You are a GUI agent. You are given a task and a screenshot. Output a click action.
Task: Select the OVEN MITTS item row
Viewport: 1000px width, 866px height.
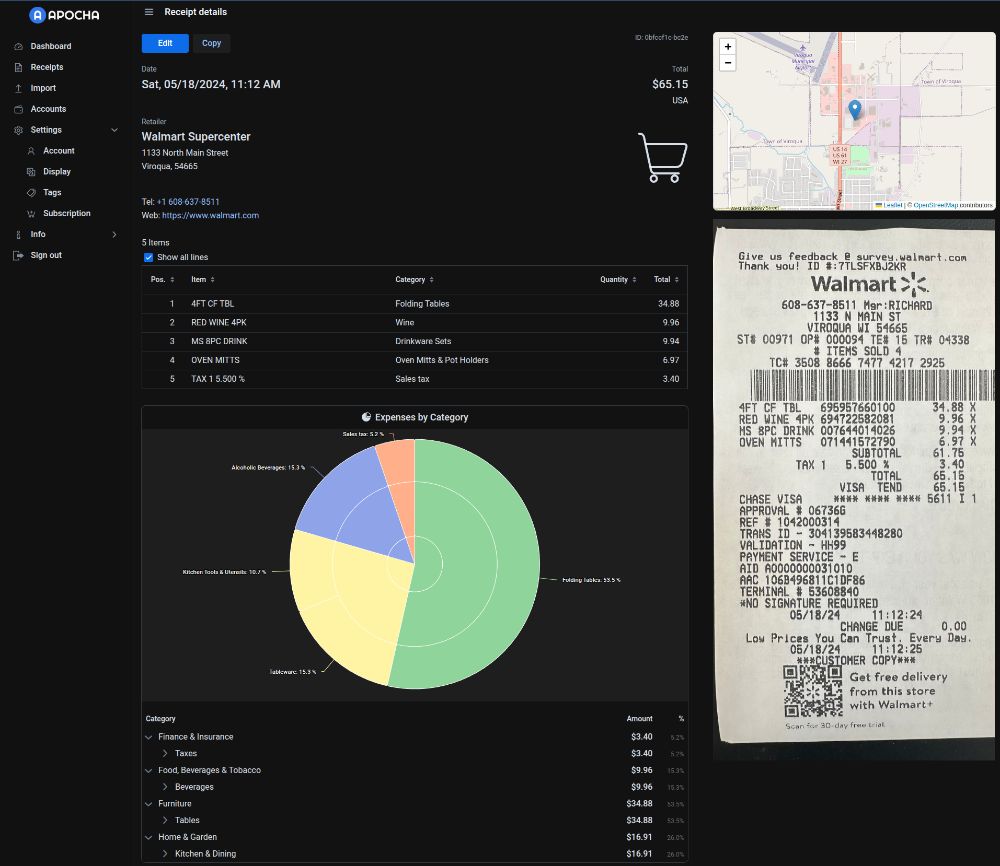point(414,360)
